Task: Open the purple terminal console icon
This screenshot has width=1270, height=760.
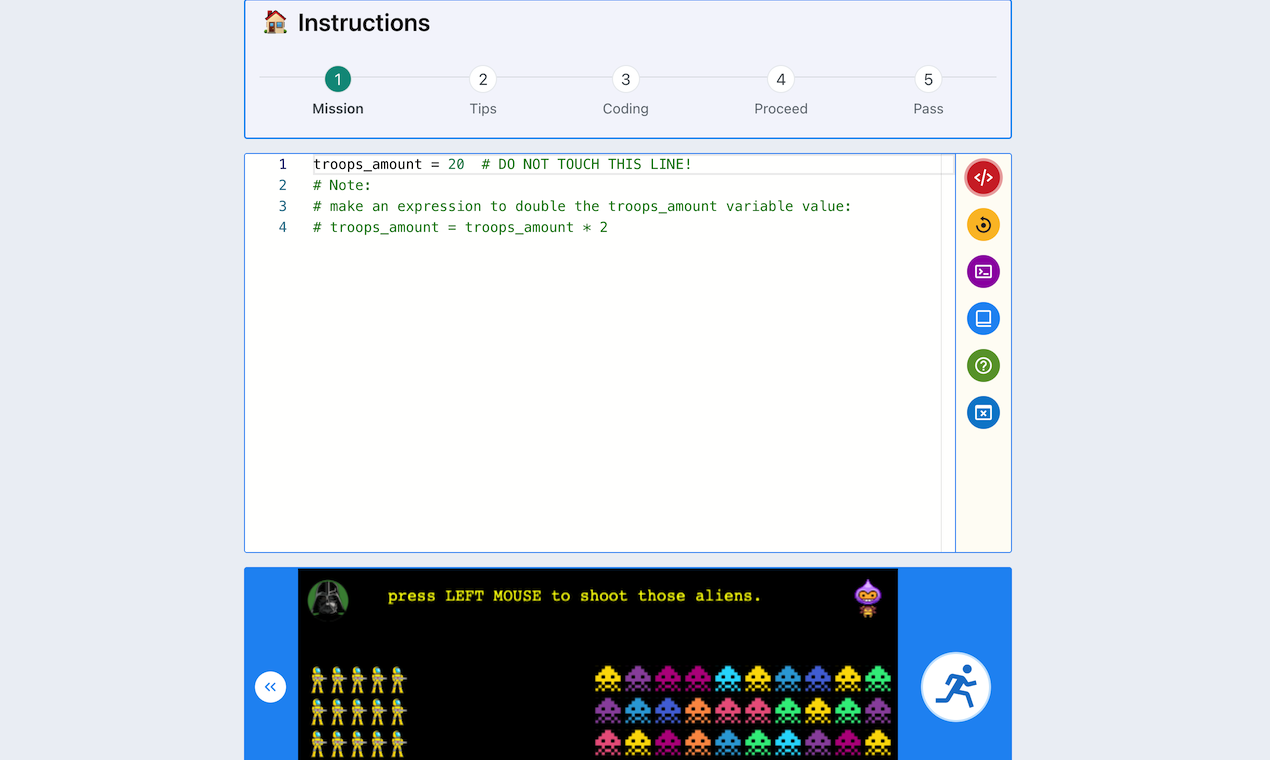Action: point(983,272)
